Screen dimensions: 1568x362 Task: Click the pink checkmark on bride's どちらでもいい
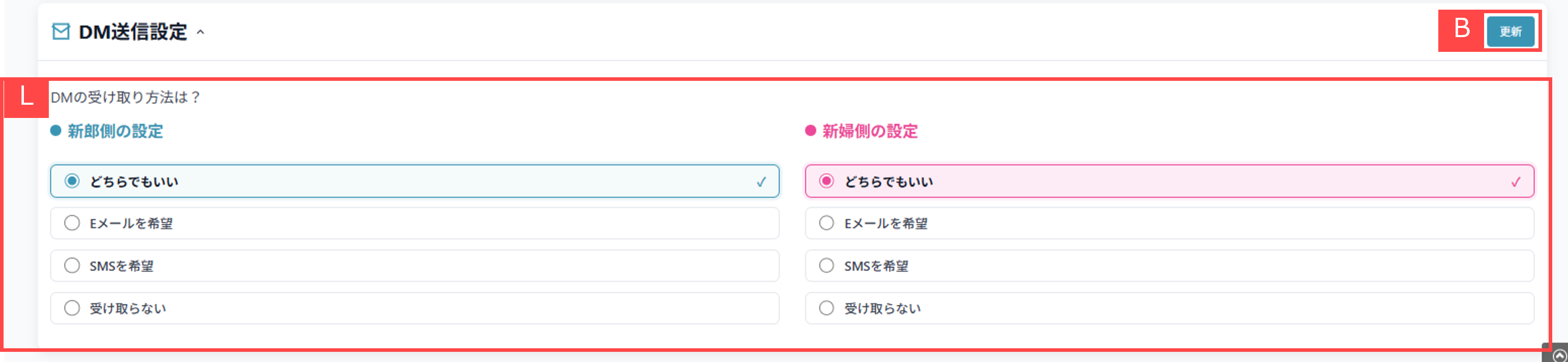pos(1516,180)
